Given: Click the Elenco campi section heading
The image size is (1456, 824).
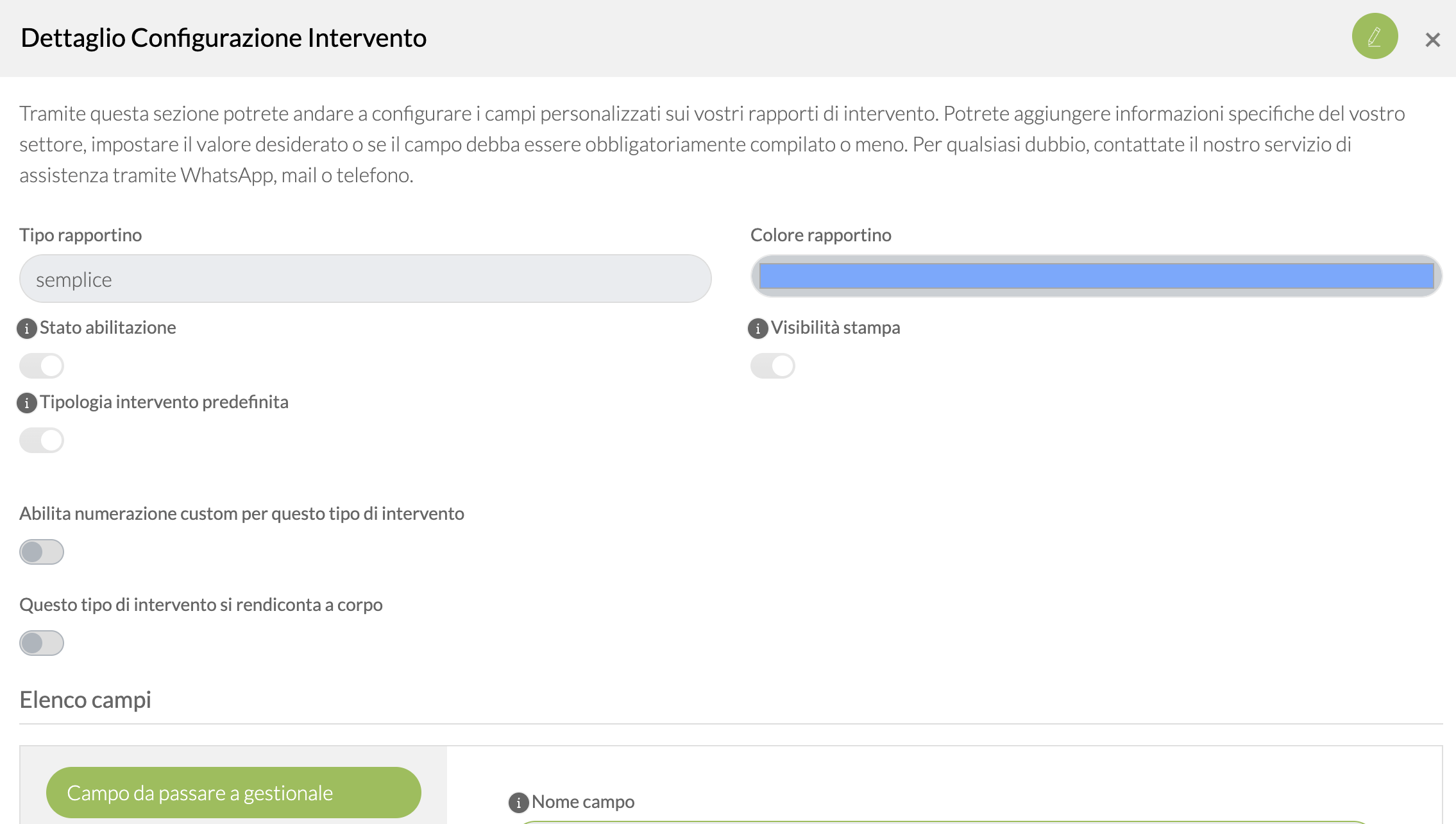Looking at the screenshot, I should pos(85,700).
